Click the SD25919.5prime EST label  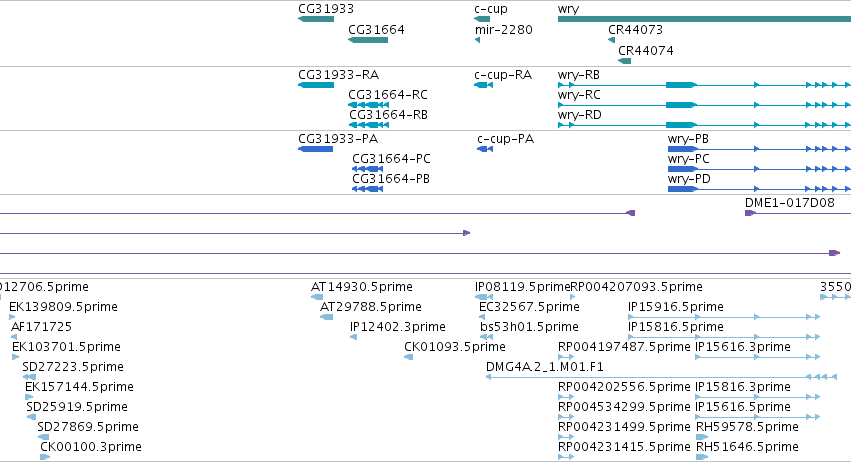(77, 407)
